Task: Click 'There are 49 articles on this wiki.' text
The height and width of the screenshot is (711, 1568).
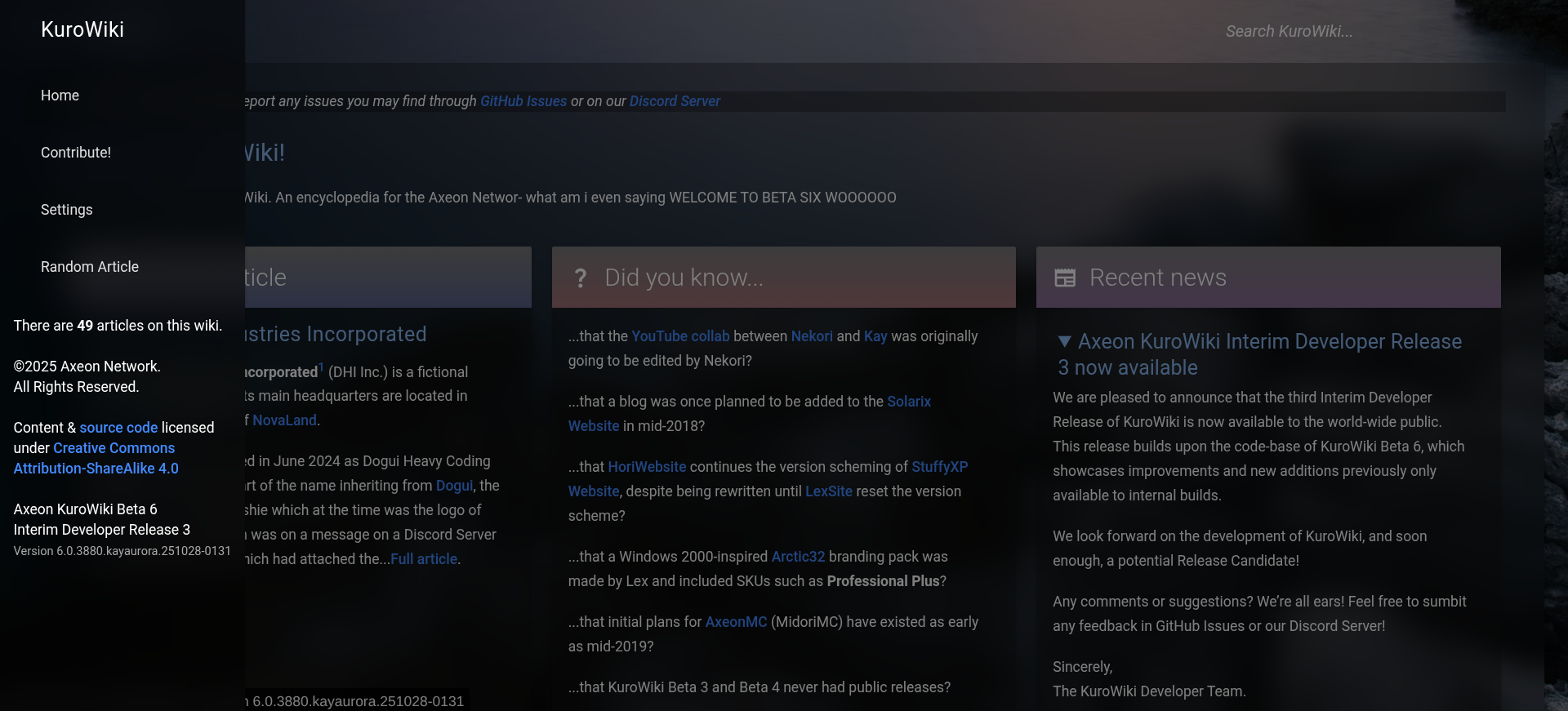Action: pos(118,326)
